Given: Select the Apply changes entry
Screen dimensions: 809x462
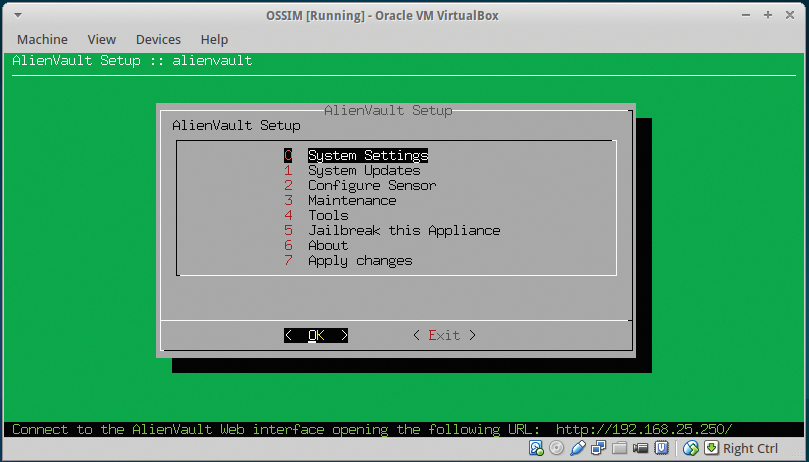Looking at the screenshot, I should [x=359, y=261].
